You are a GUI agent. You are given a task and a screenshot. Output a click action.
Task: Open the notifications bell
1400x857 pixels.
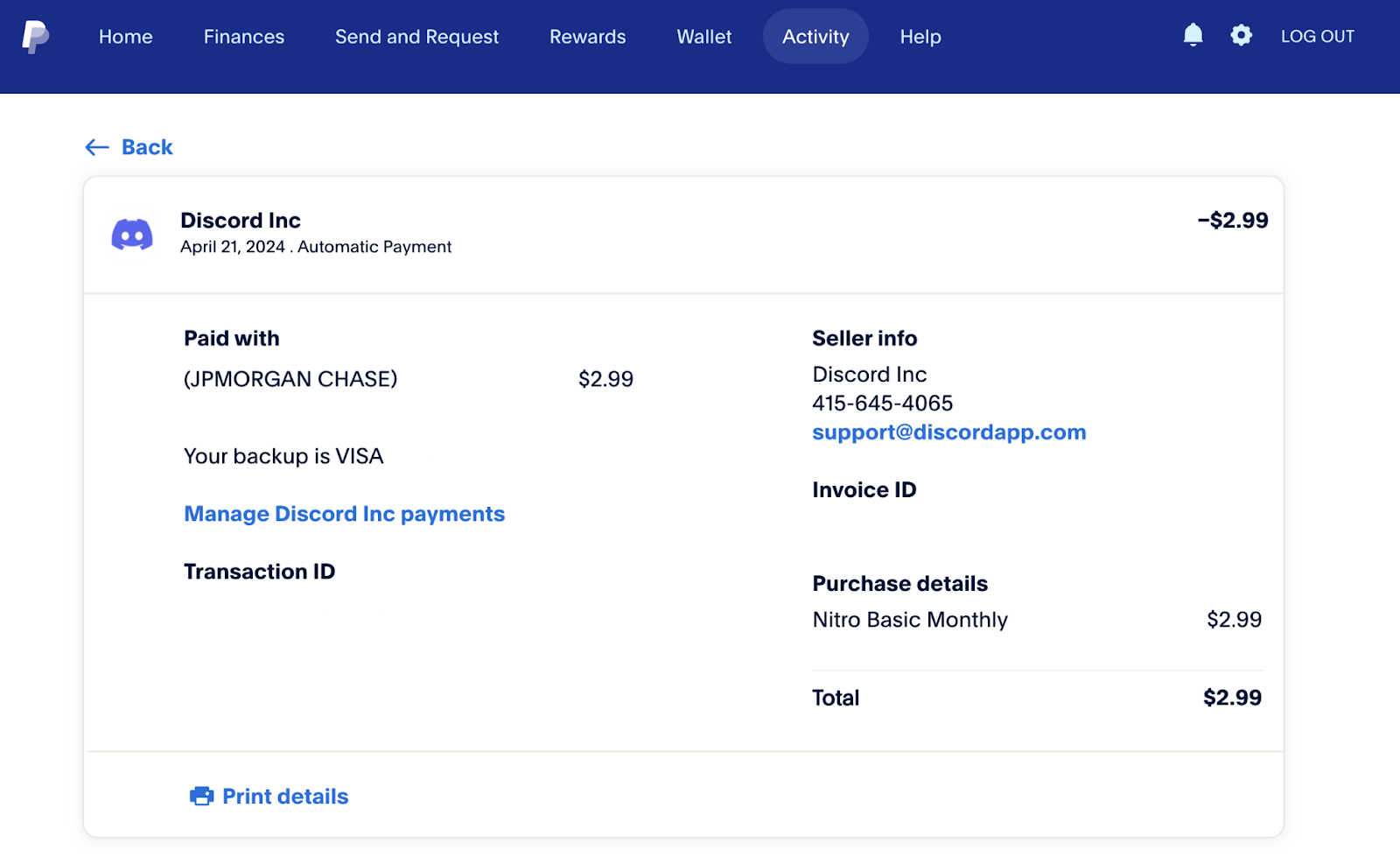(x=1193, y=35)
